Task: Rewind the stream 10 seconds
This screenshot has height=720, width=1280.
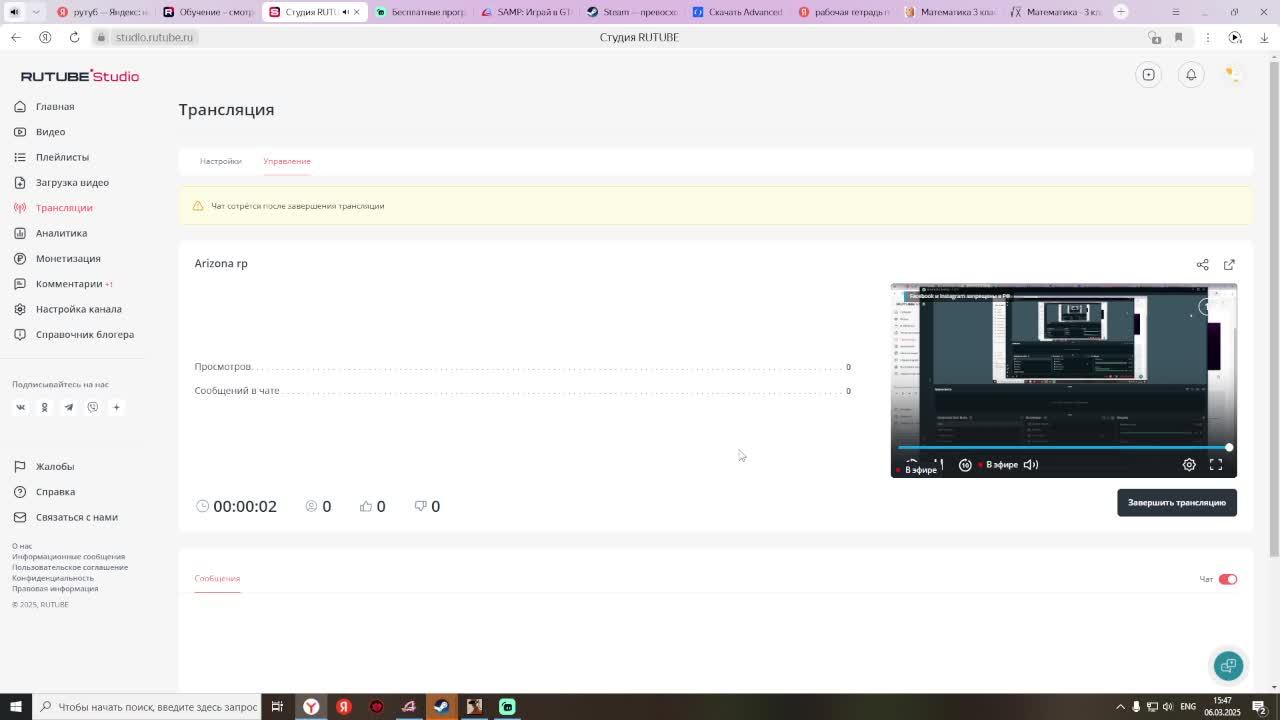Action: (x=965, y=465)
